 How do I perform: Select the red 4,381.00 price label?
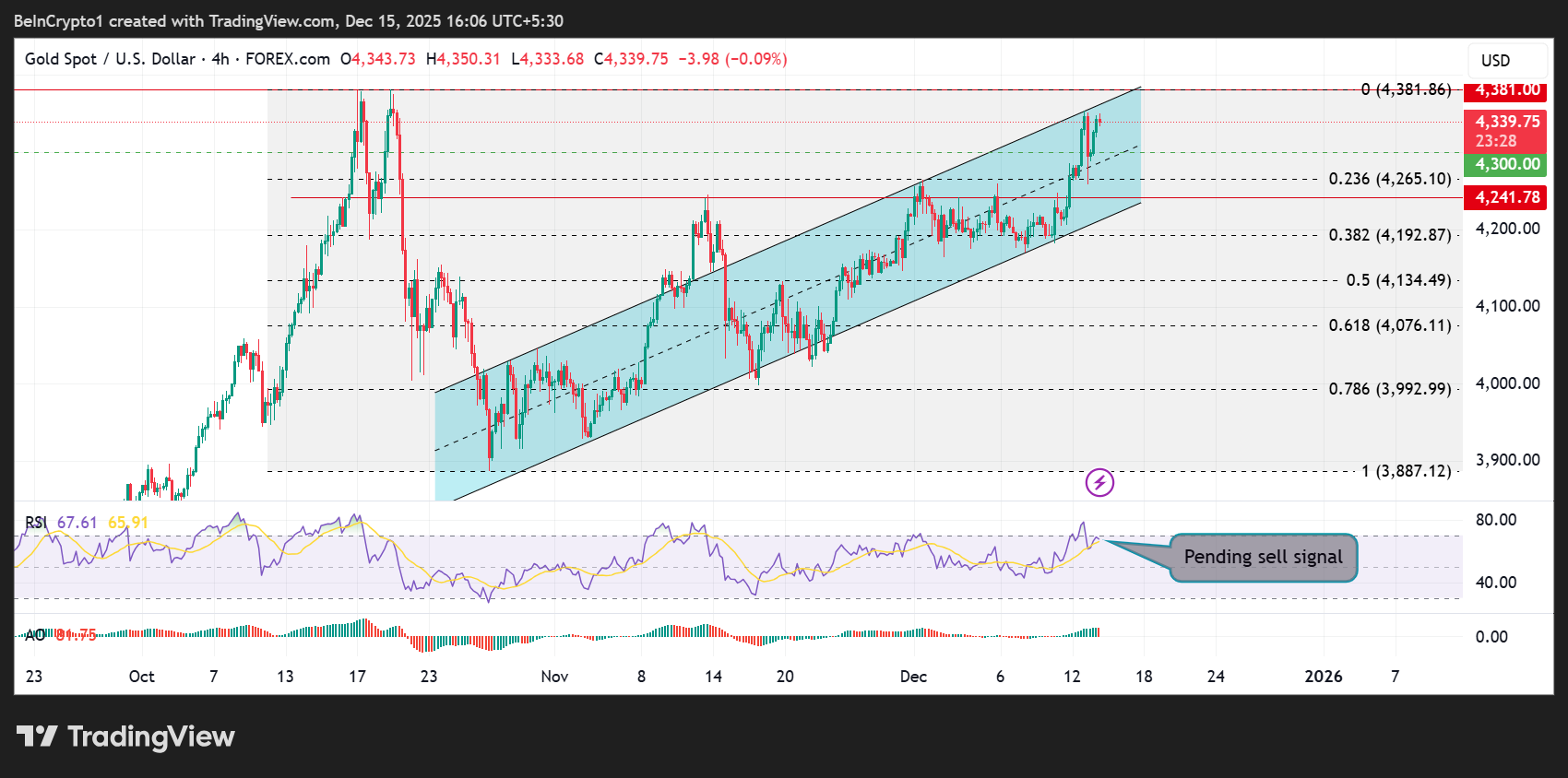click(1505, 90)
